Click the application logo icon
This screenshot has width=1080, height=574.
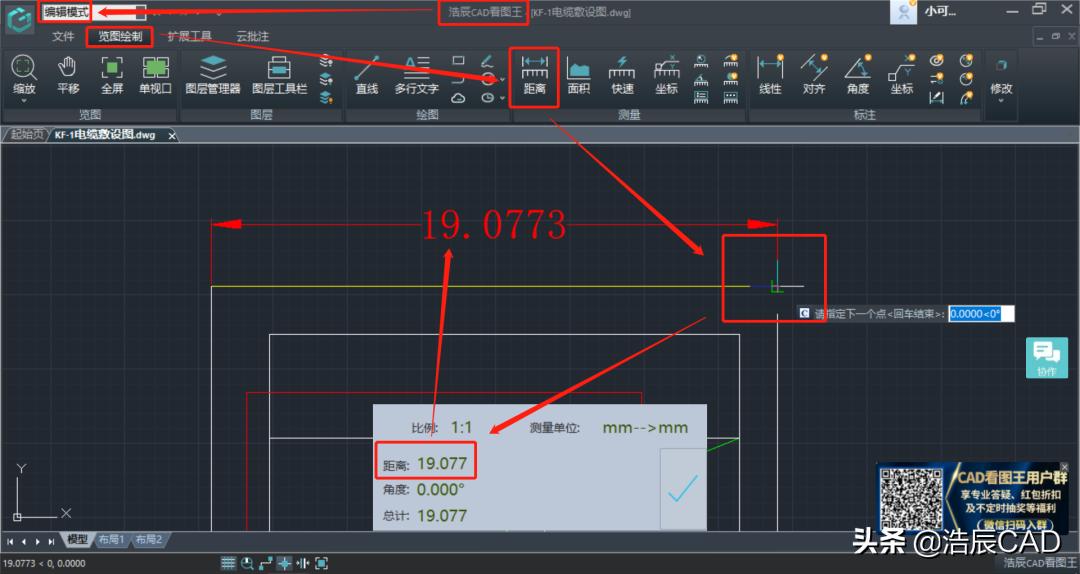[19, 19]
